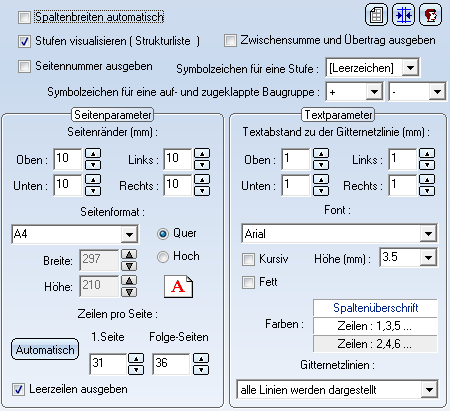Decrease Seitenränder Rechts value
Screen dimensions: 450x411
point(202,191)
